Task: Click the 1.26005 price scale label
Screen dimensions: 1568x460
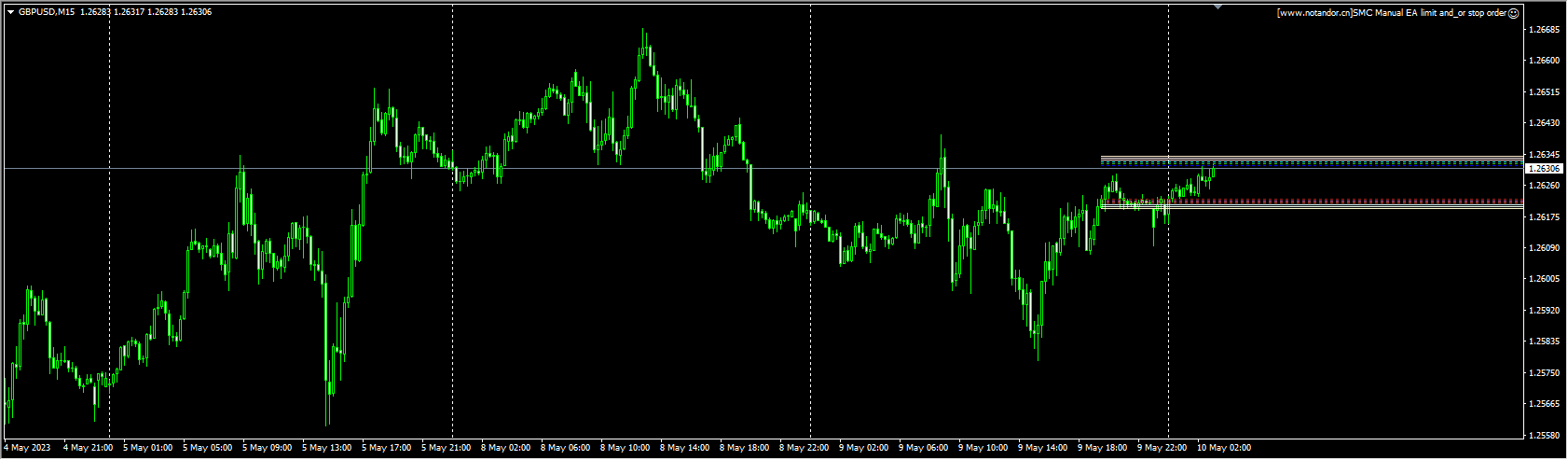Action: point(1547,279)
